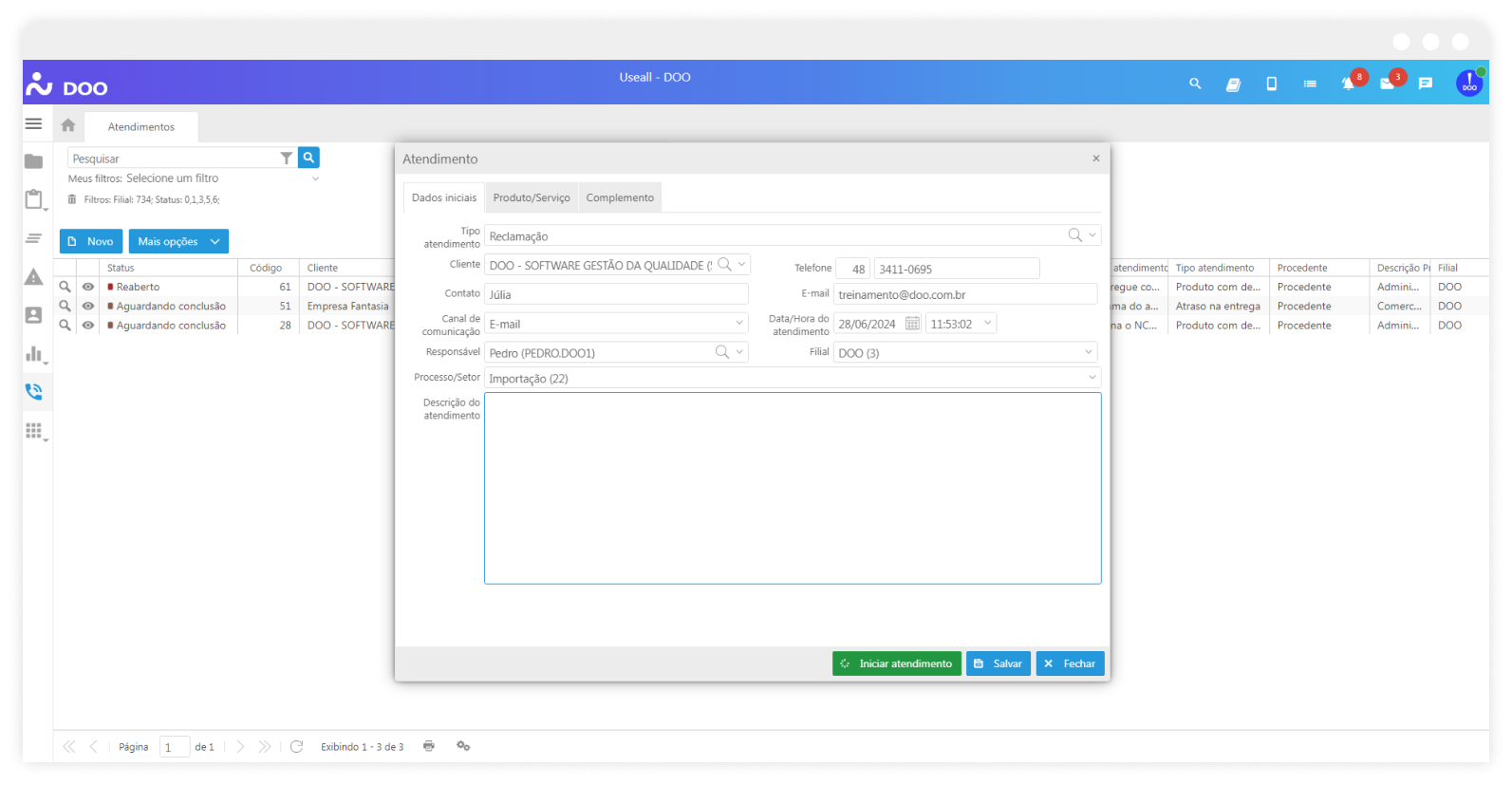Click the phone number field 3411-0695
Image resolution: width=1512 pixels, height=785 pixels.
click(x=957, y=269)
